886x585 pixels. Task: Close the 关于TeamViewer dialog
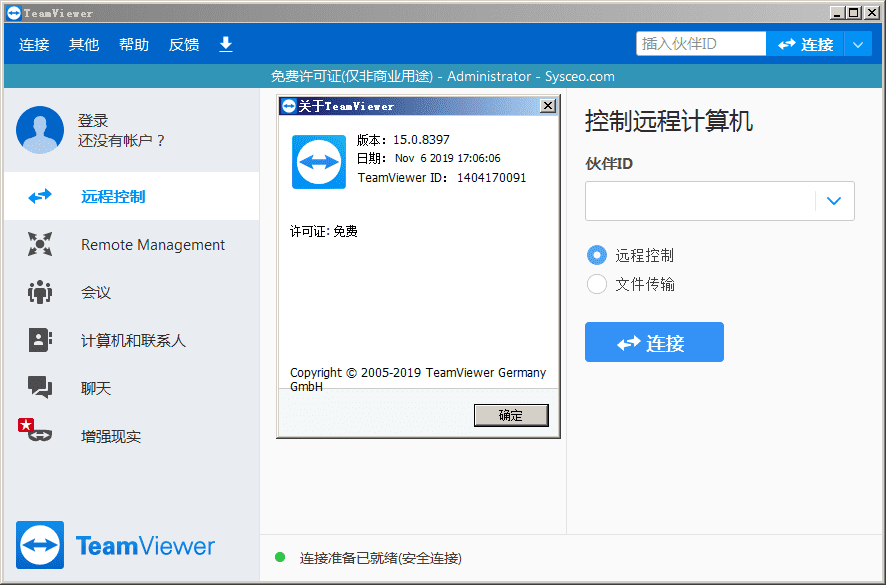(x=548, y=106)
